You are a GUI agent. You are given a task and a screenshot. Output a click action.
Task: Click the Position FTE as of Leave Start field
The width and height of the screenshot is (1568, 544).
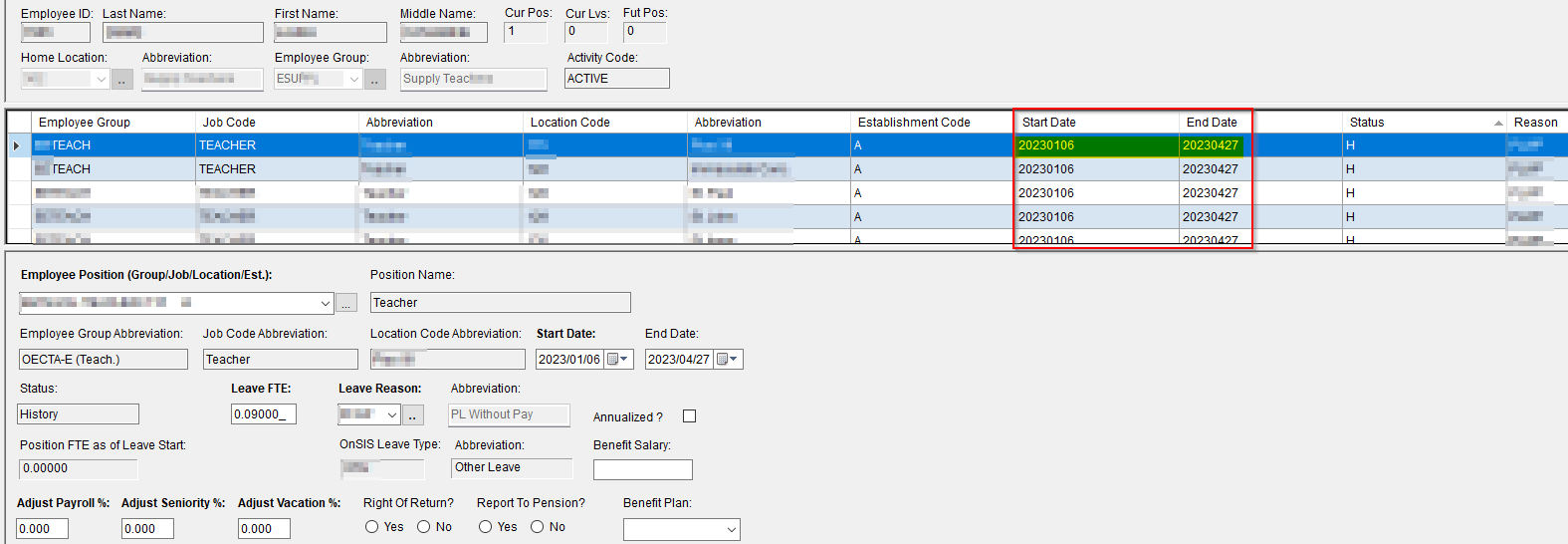point(79,468)
